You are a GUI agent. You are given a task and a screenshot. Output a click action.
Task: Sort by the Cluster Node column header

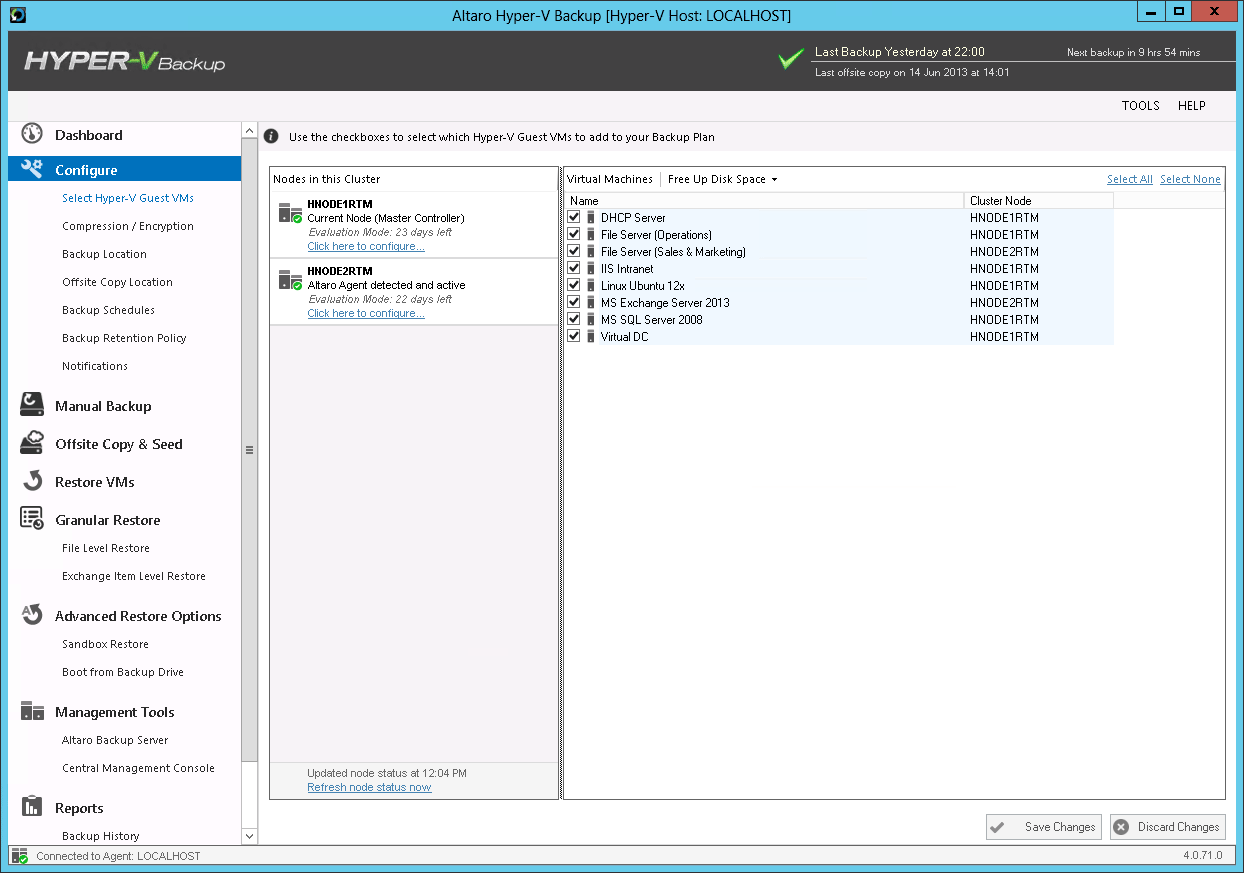pyautogui.click(x=1039, y=201)
